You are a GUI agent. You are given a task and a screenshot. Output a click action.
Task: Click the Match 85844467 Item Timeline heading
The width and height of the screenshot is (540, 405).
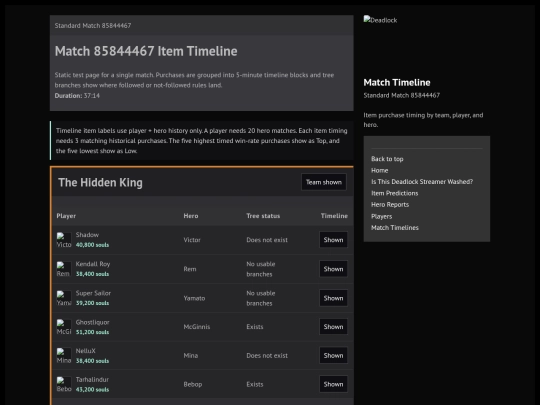[146, 51]
